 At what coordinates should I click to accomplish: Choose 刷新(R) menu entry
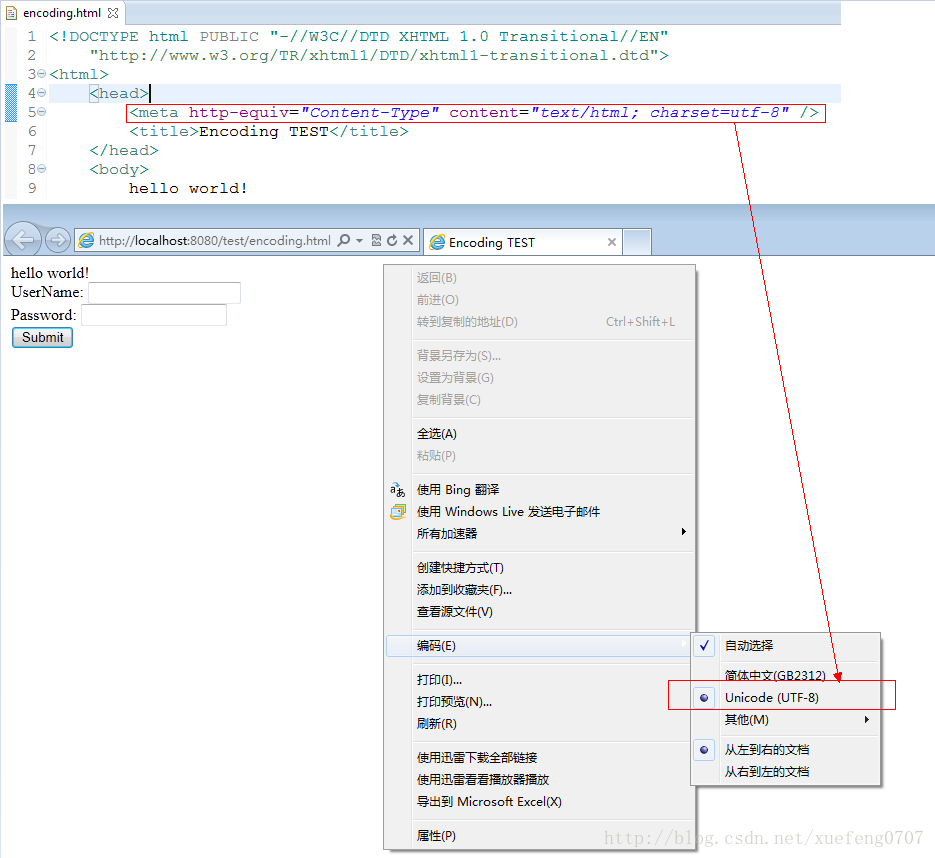tap(538, 724)
